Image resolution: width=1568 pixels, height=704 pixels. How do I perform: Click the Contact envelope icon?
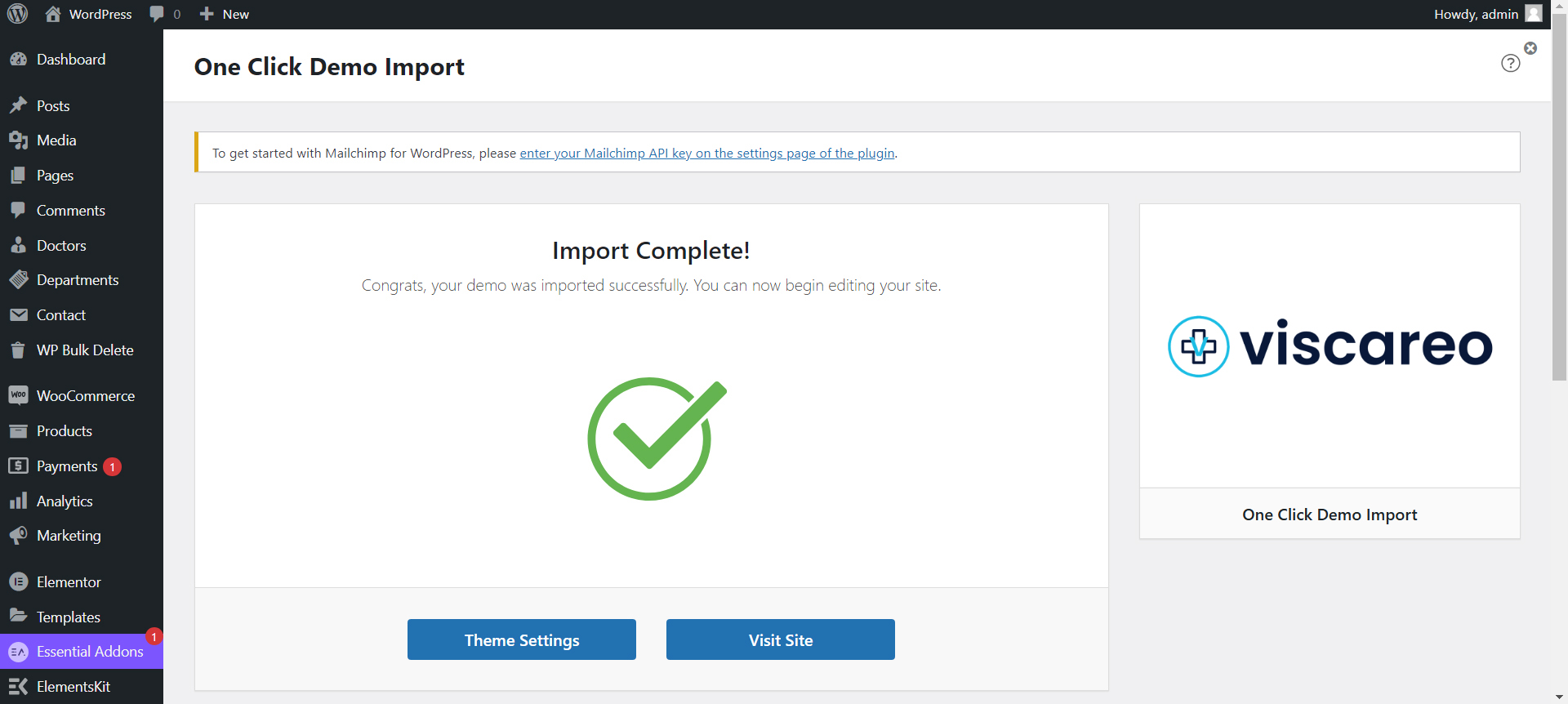[x=18, y=315]
